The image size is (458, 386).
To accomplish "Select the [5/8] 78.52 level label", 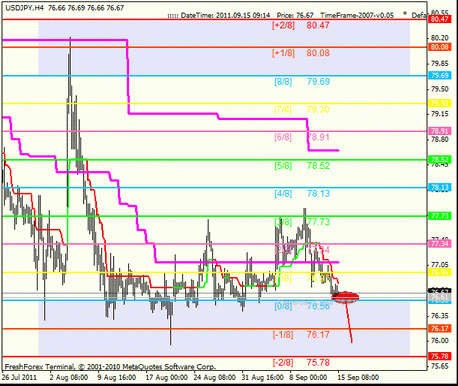I will pos(302,166).
